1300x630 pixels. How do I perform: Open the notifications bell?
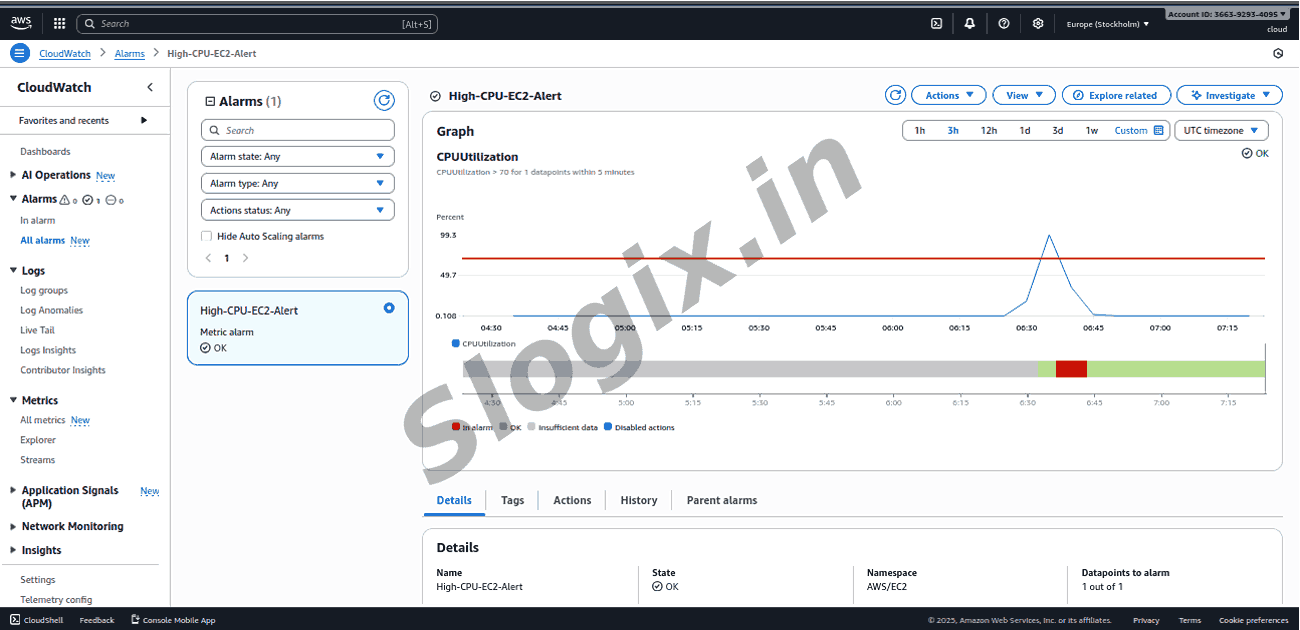point(969,23)
